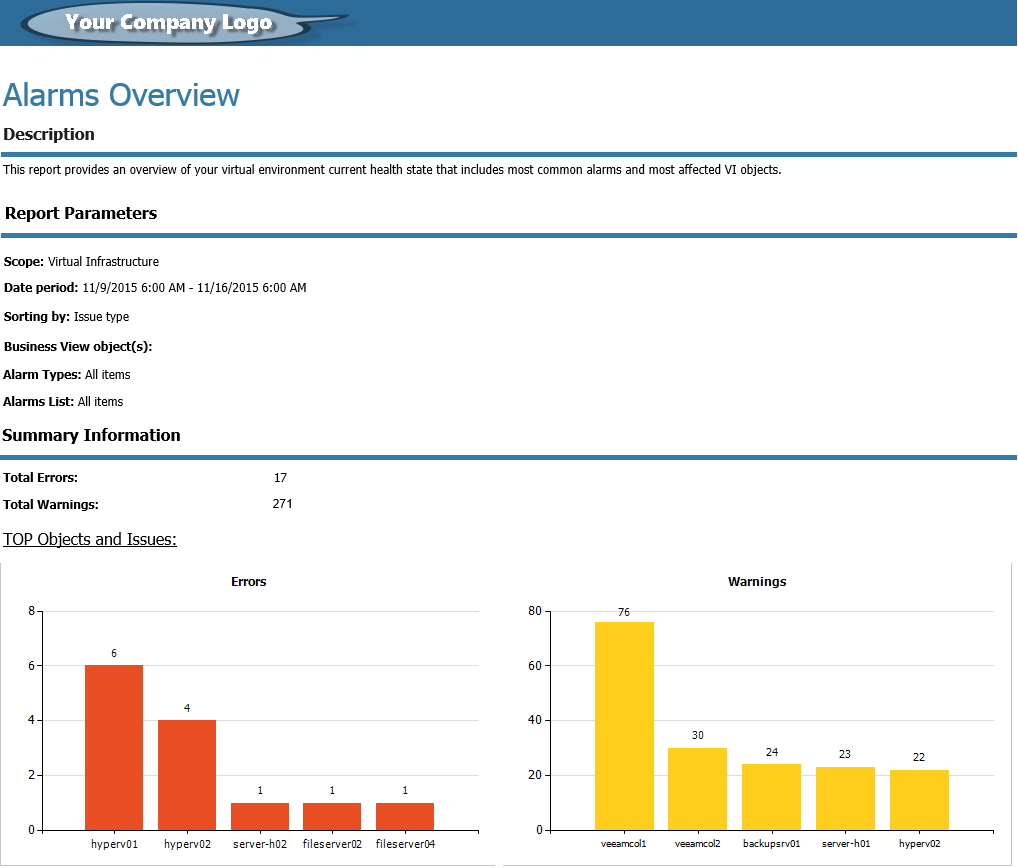The width and height of the screenshot is (1018, 868).
Task: Click the Business View object(s) label
Action: point(78,347)
